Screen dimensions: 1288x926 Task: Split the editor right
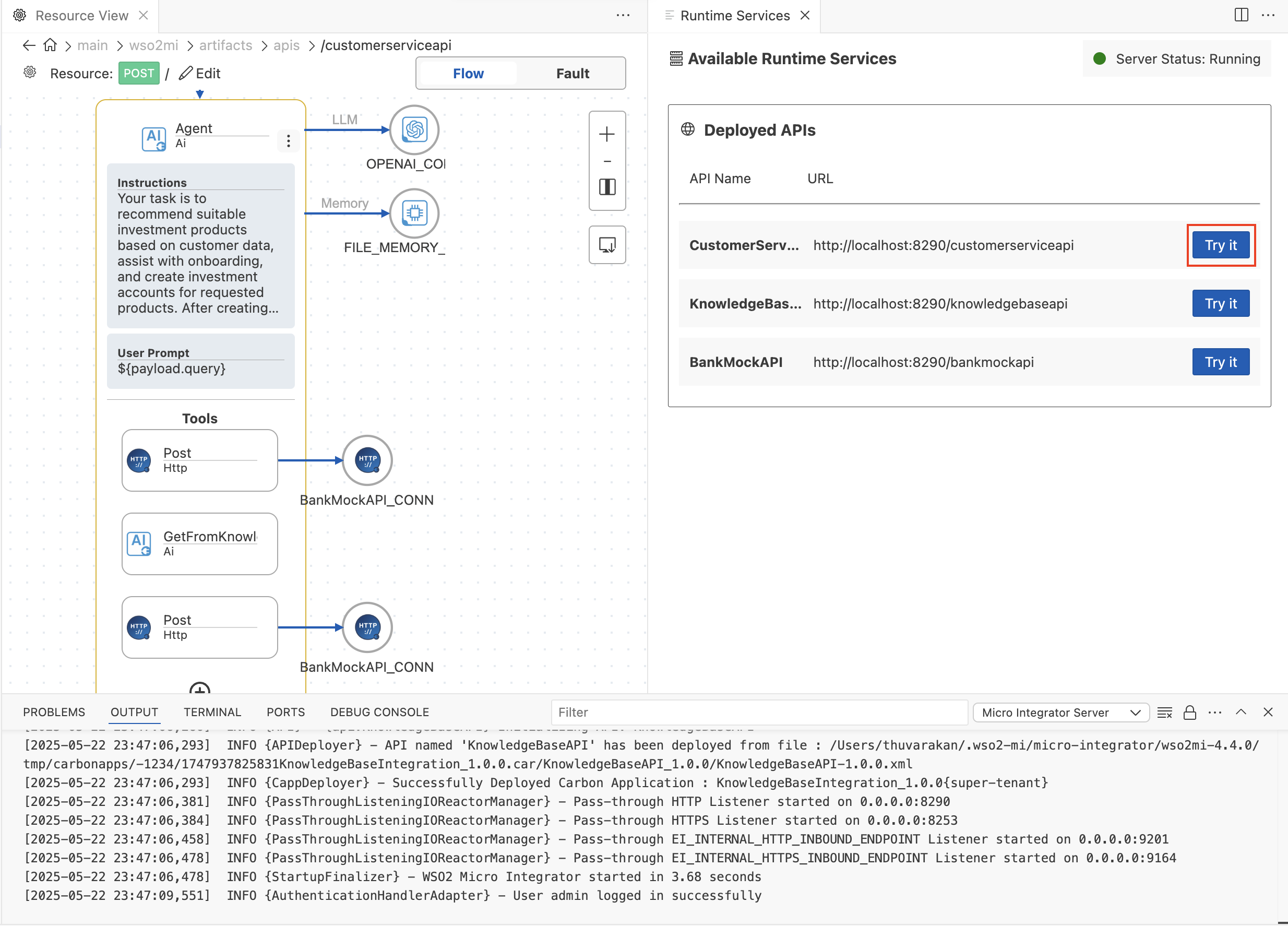click(x=1242, y=15)
